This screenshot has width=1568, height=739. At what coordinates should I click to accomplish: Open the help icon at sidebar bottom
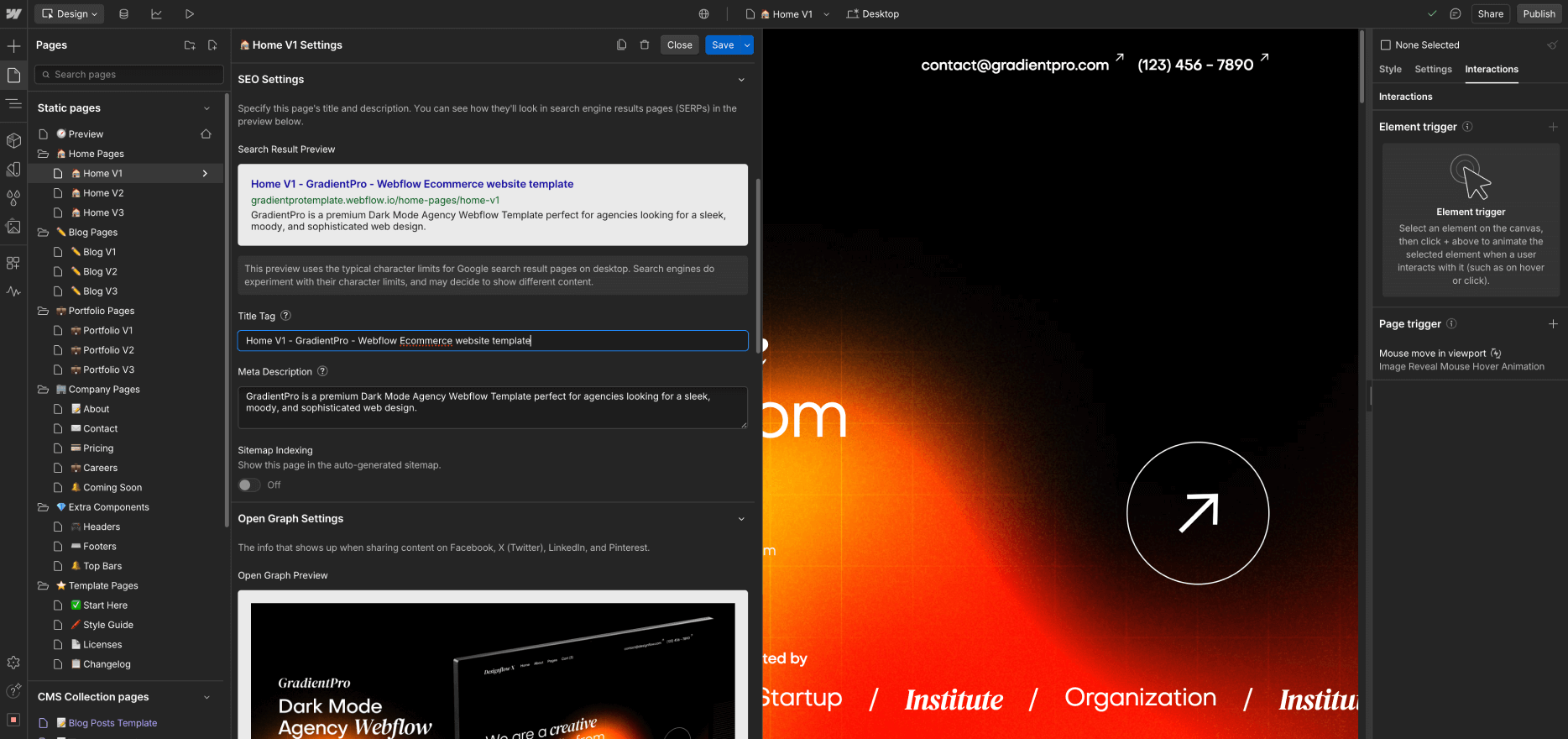pos(13,690)
